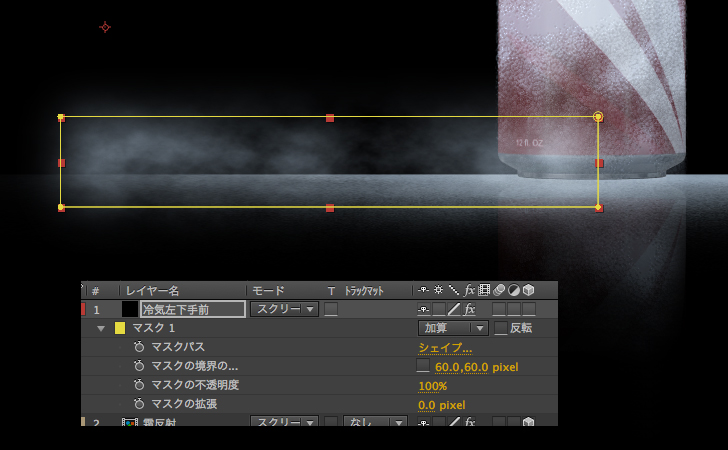Click the モード column header
This screenshot has width=728, height=450.
(x=268, y=291)
